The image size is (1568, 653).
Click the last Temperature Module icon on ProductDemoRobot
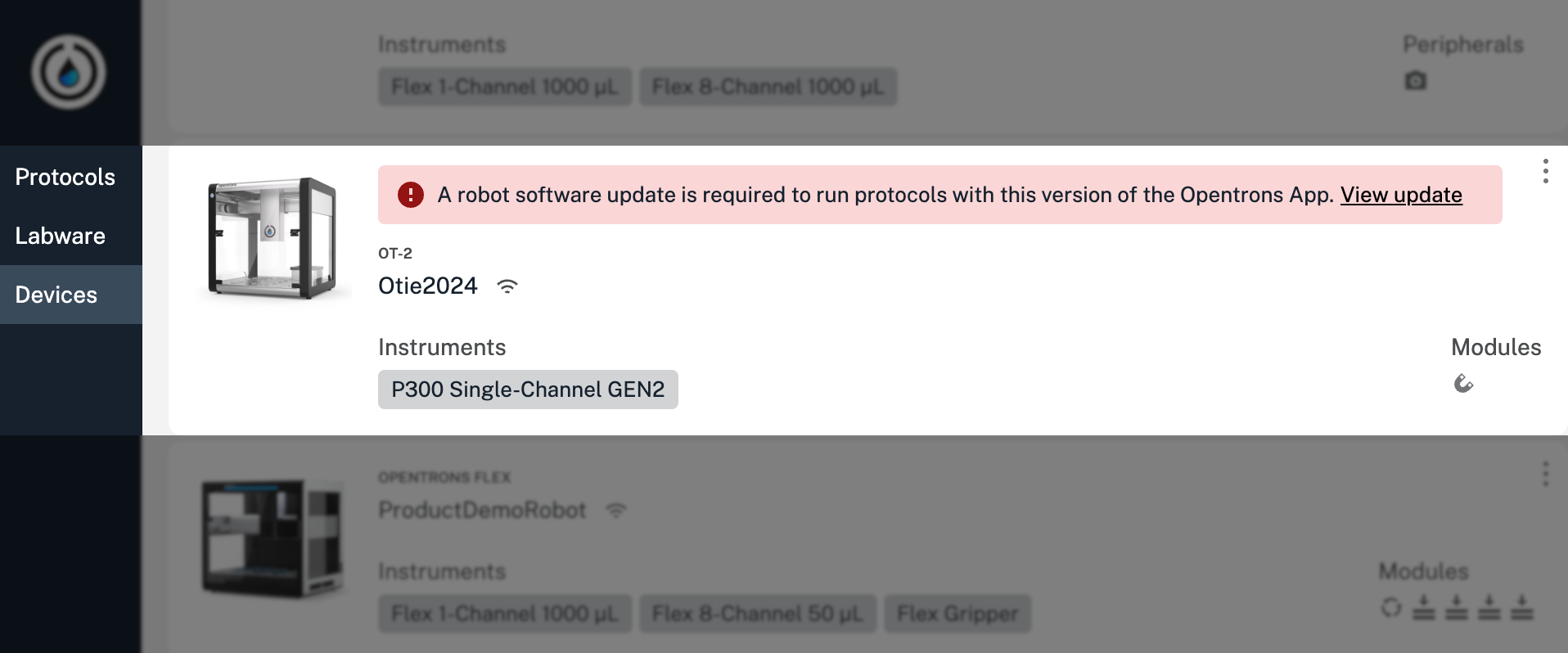[1522, 608]
